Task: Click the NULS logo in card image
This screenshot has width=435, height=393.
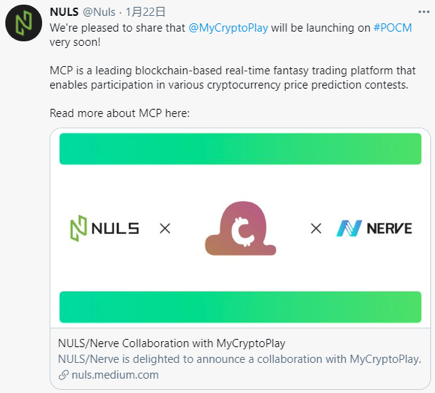Action: click(104, 228)
